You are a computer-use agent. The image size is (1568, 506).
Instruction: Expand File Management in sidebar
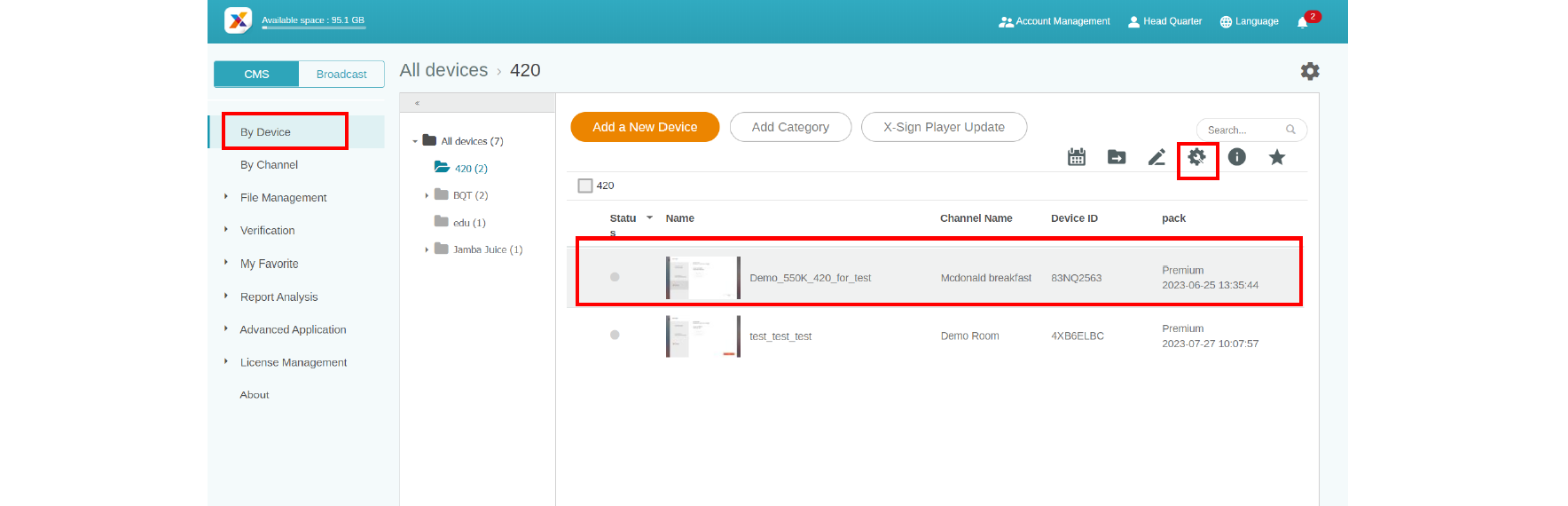point(226,197)
